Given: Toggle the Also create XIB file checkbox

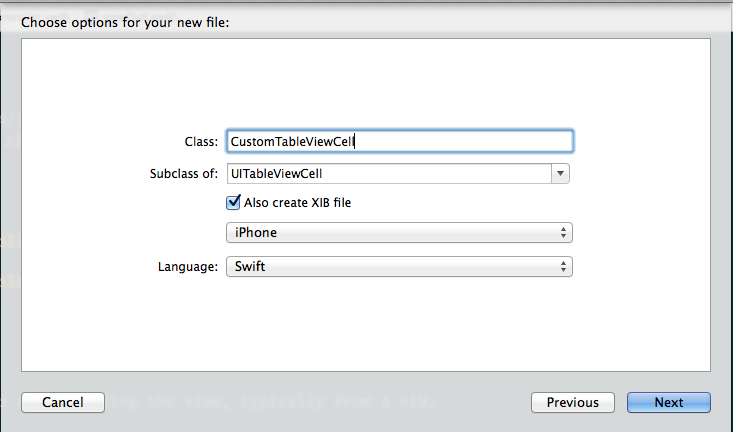Looking at the screenshot, I should click(x=234, y=202).
